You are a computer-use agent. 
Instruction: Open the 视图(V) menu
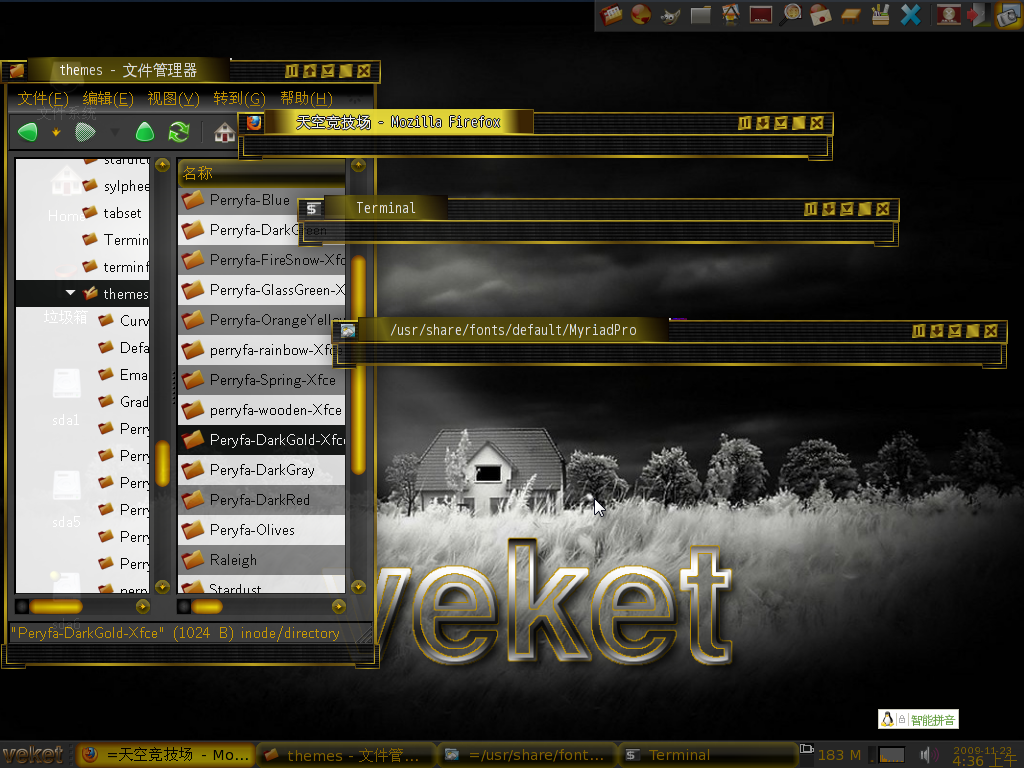[x=173, y=99]
